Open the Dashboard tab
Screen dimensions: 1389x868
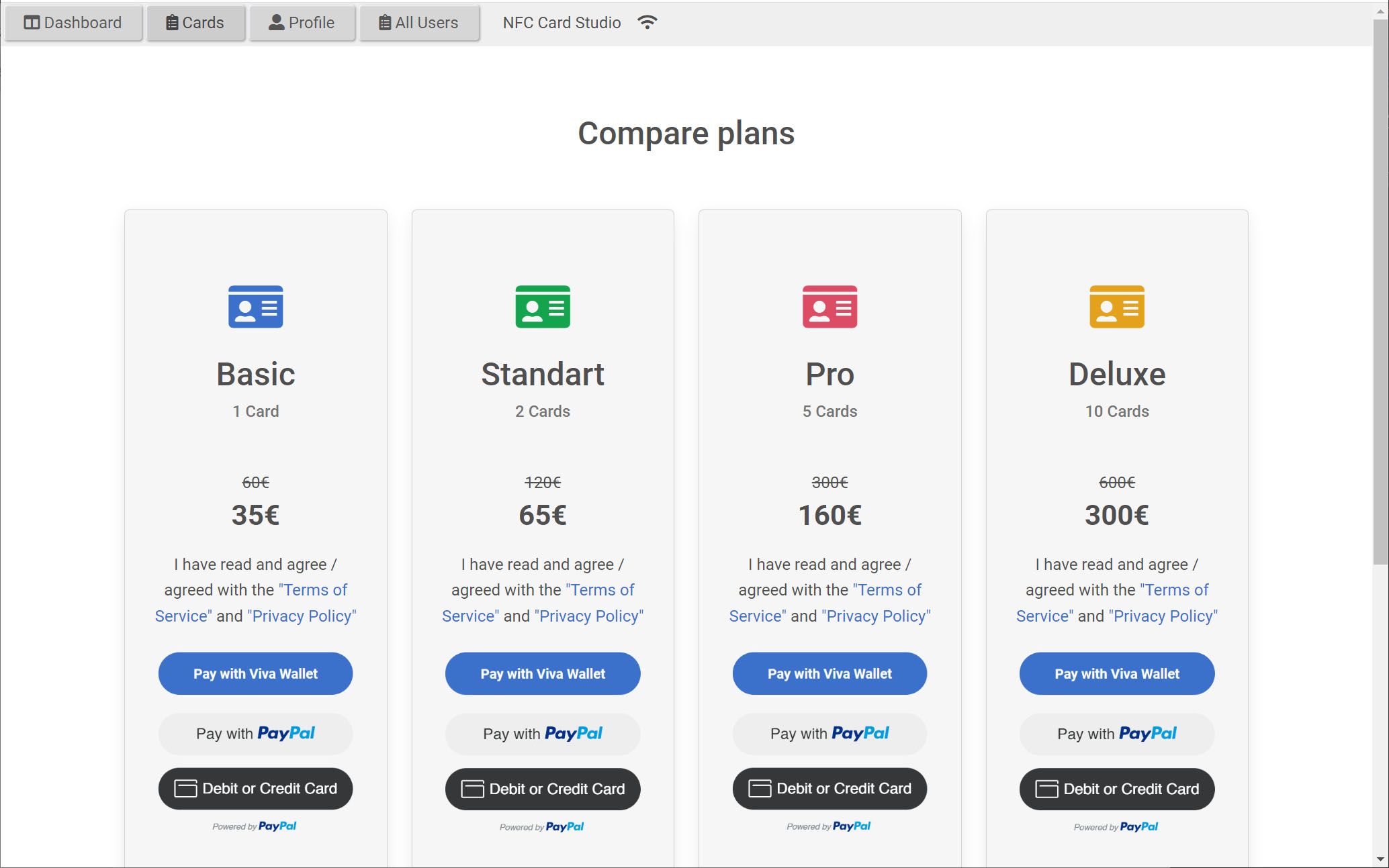(x=73, y=23)
